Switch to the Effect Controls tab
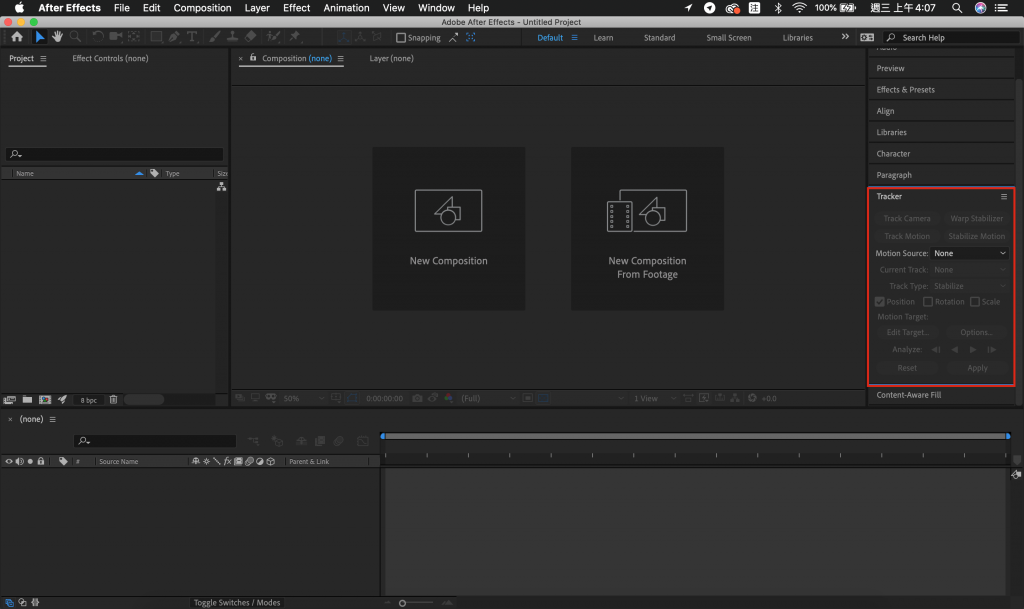This screenshot has height=609, width=1024. (x=110, y=59)
